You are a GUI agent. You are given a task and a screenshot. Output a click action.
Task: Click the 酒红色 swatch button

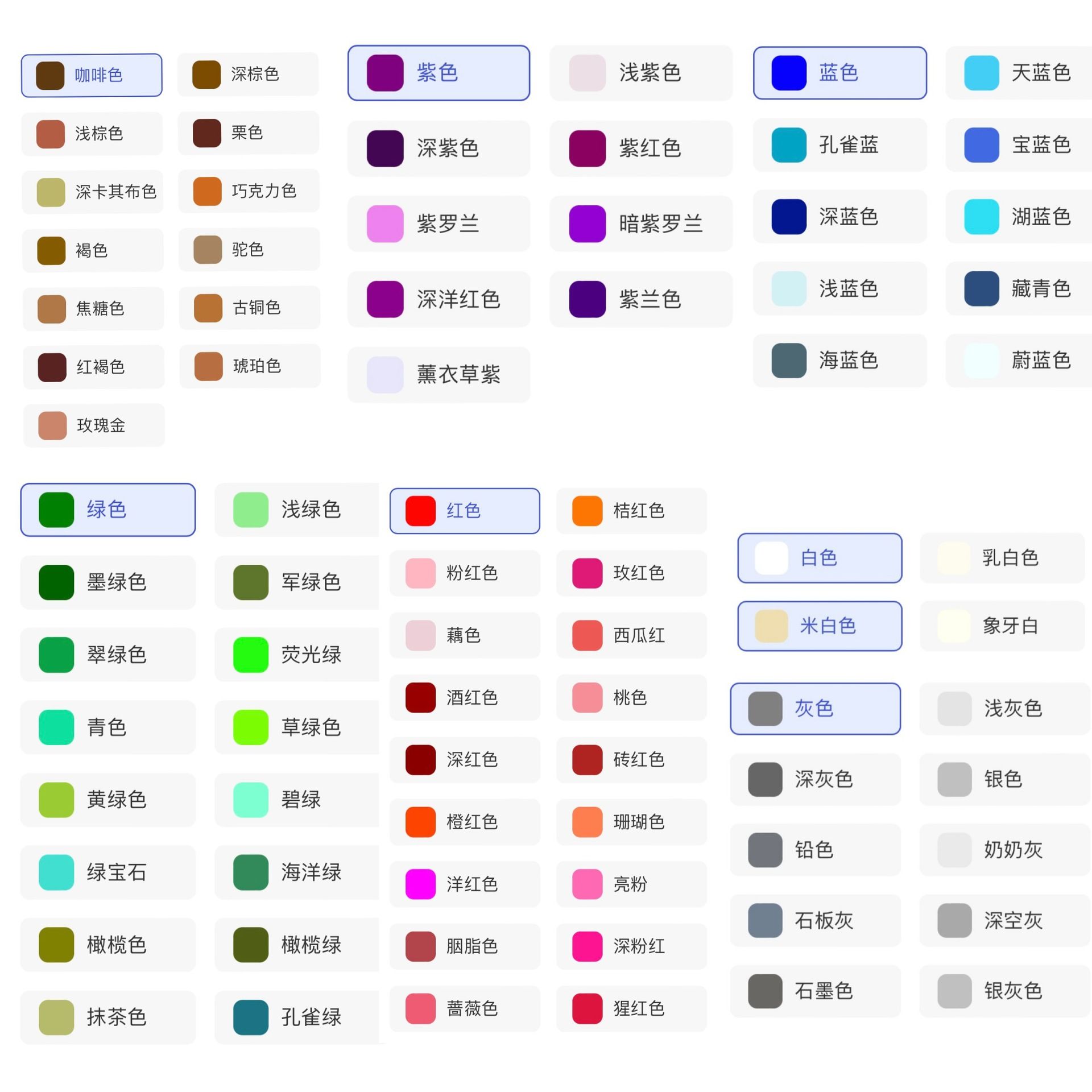tap(464, 697)
